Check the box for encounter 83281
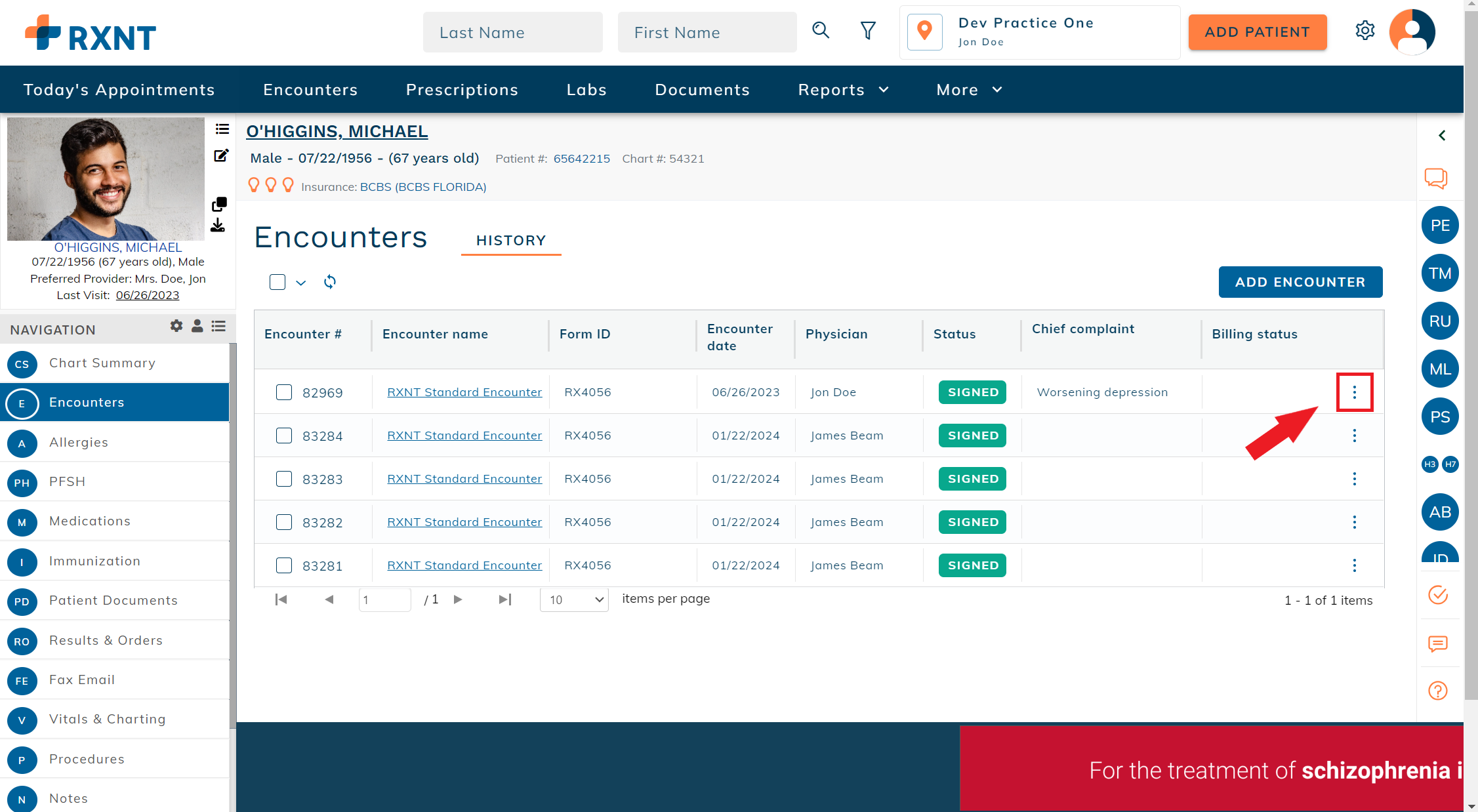The width and height of the screenshot is (1478, 812). 284,565
